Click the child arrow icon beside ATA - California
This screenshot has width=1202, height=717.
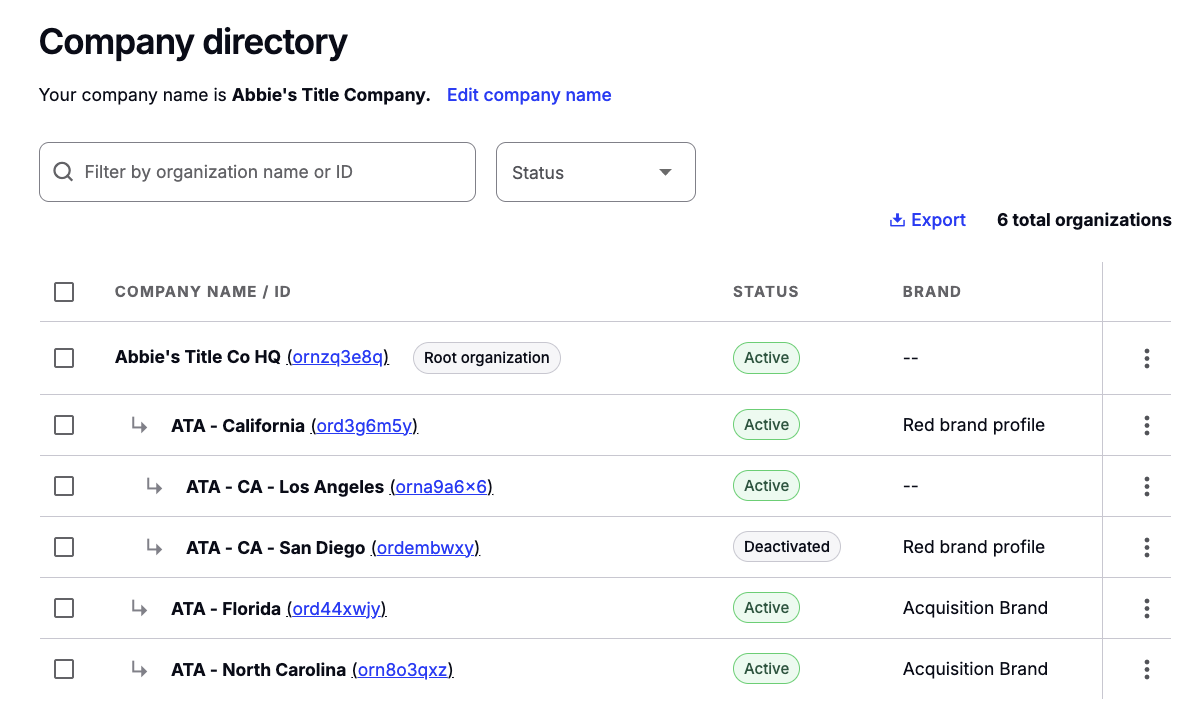pos(140,425)
